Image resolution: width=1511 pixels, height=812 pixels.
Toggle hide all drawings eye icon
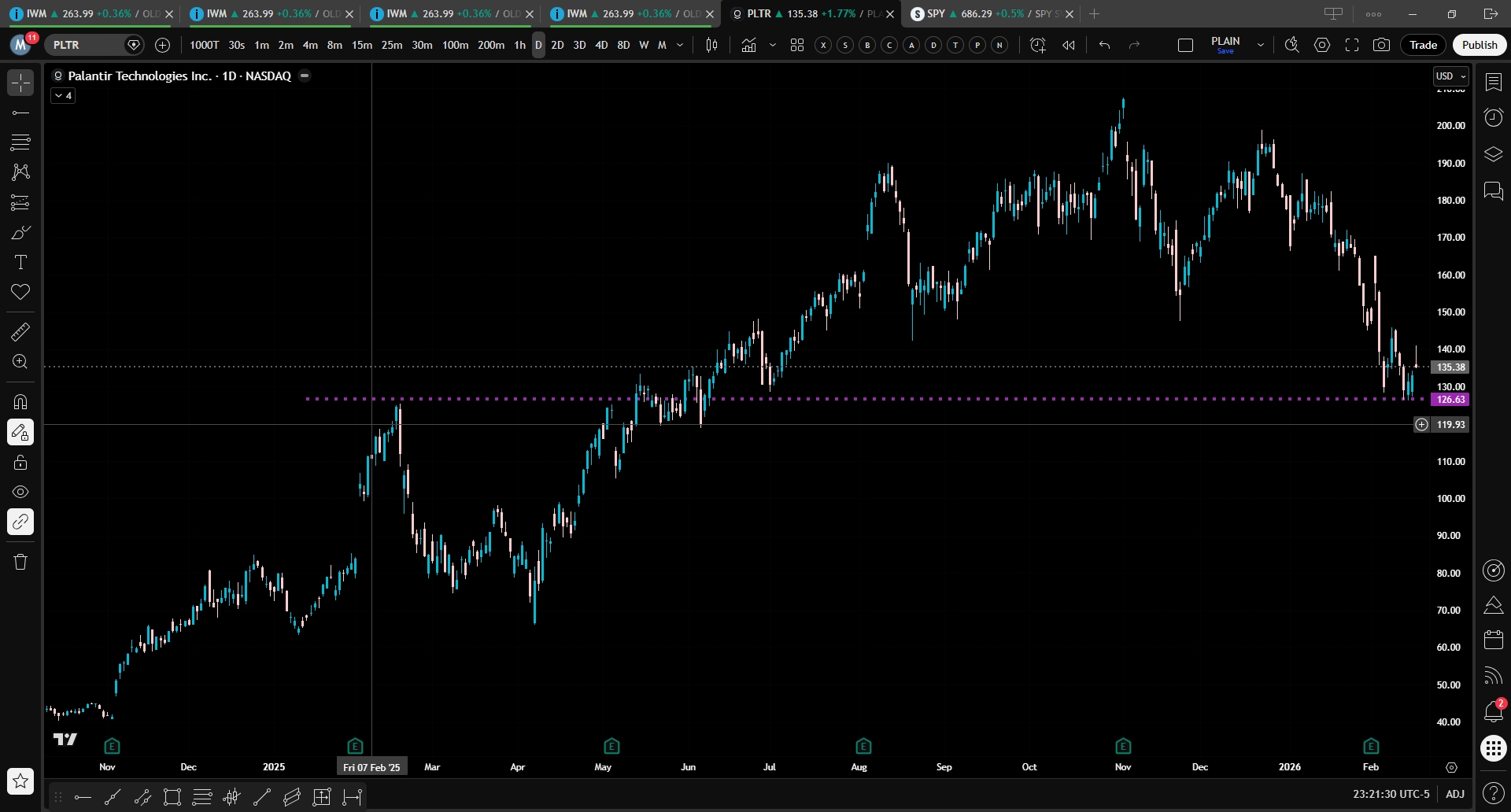(20, 492)
